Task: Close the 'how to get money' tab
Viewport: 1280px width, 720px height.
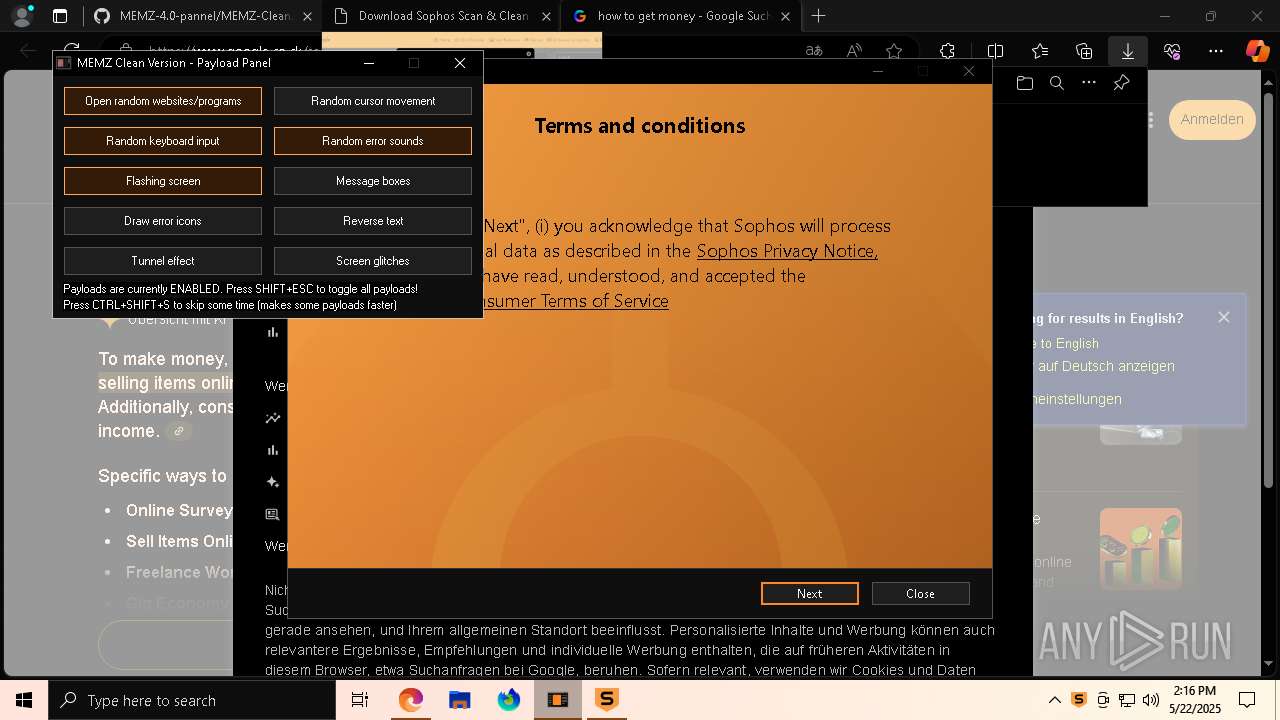Action: tap(785, 16)
